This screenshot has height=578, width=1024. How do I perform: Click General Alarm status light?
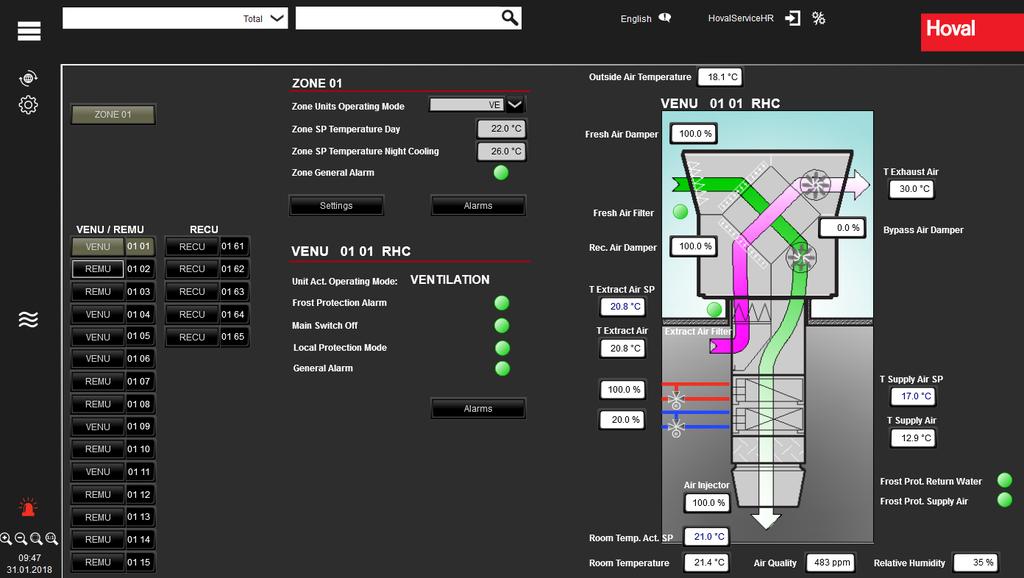click(x=502, y=368)
